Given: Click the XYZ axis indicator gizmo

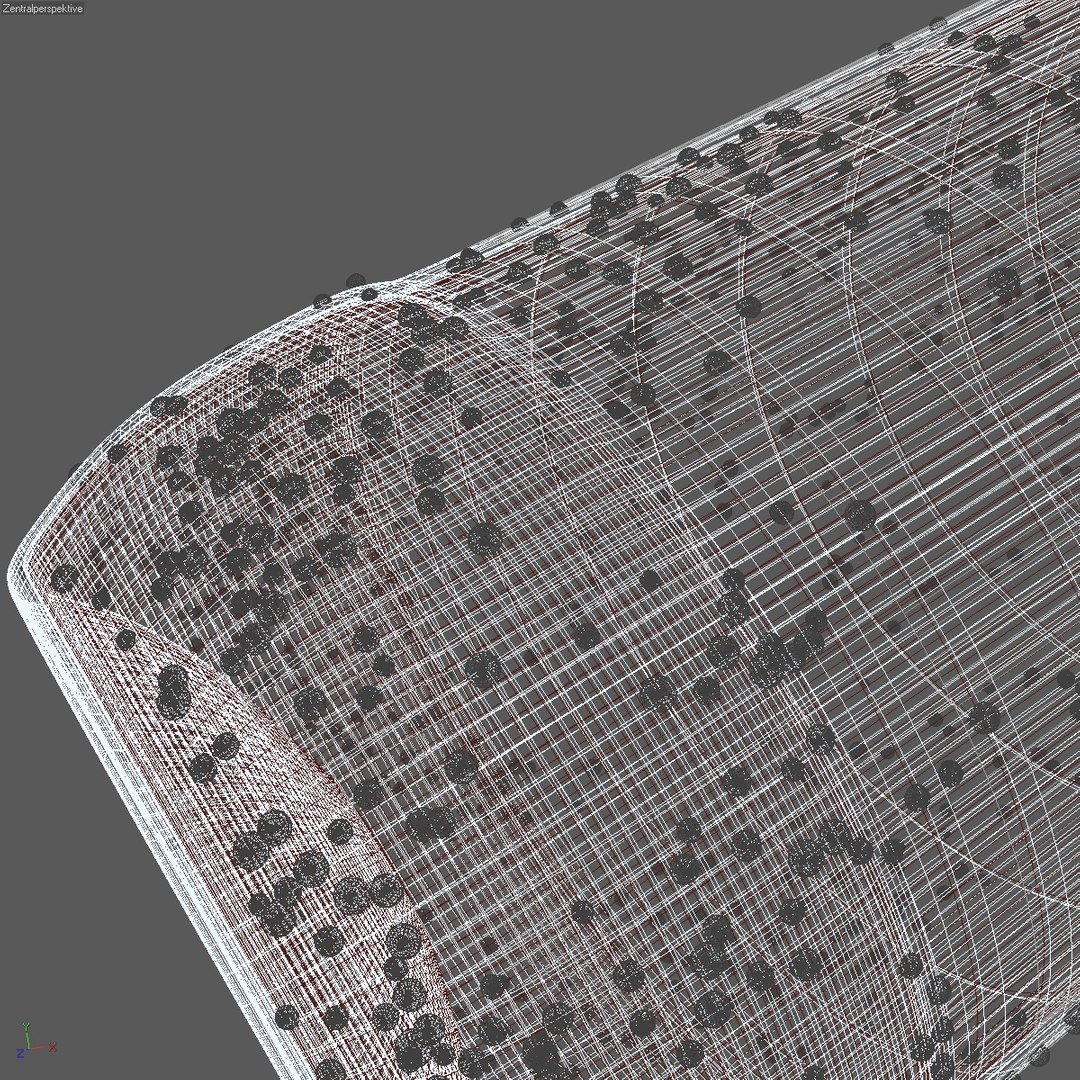Looking at the screenshot, I should (x=37, y=1041).
